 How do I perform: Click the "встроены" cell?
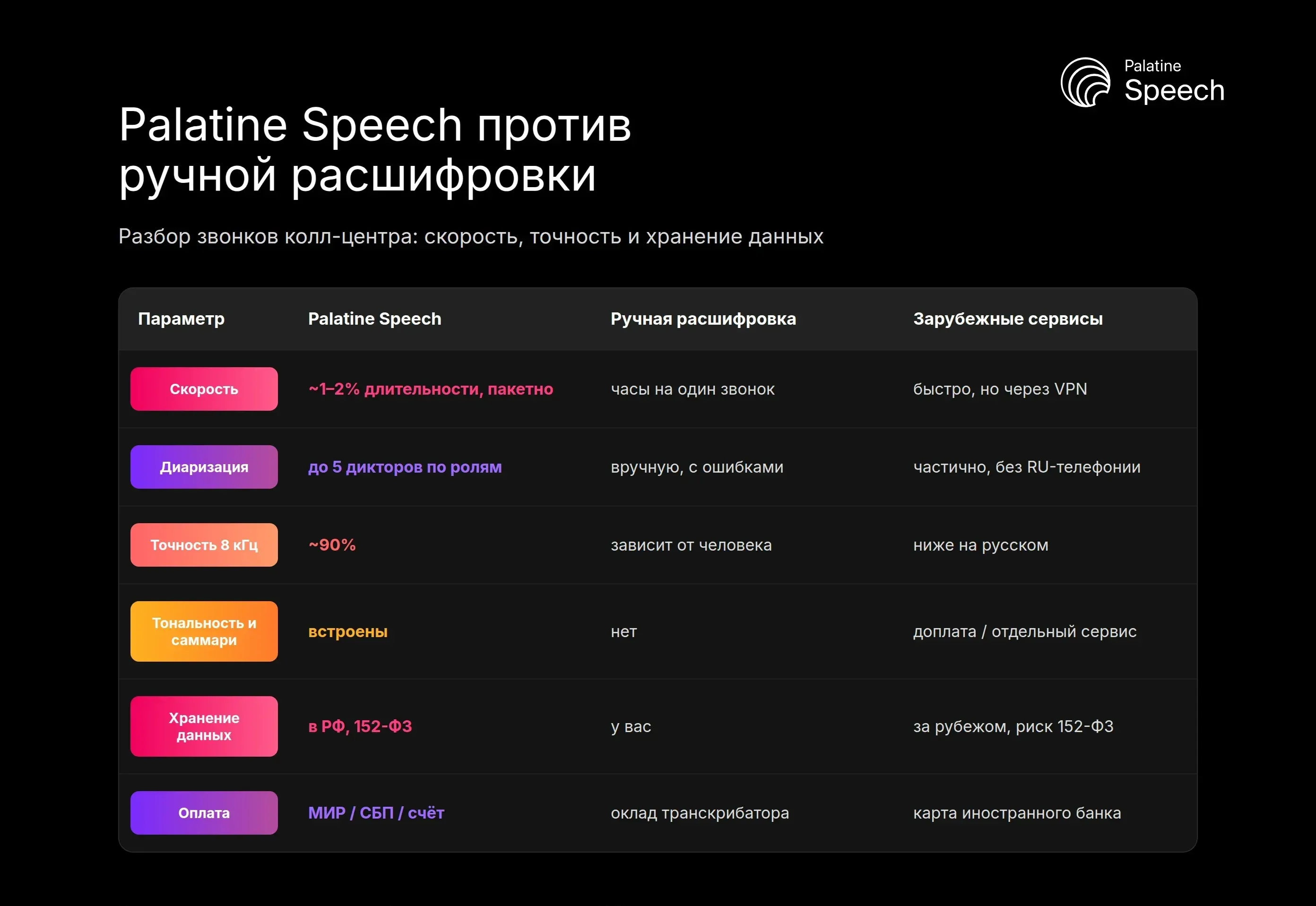(x=348, y=631)
